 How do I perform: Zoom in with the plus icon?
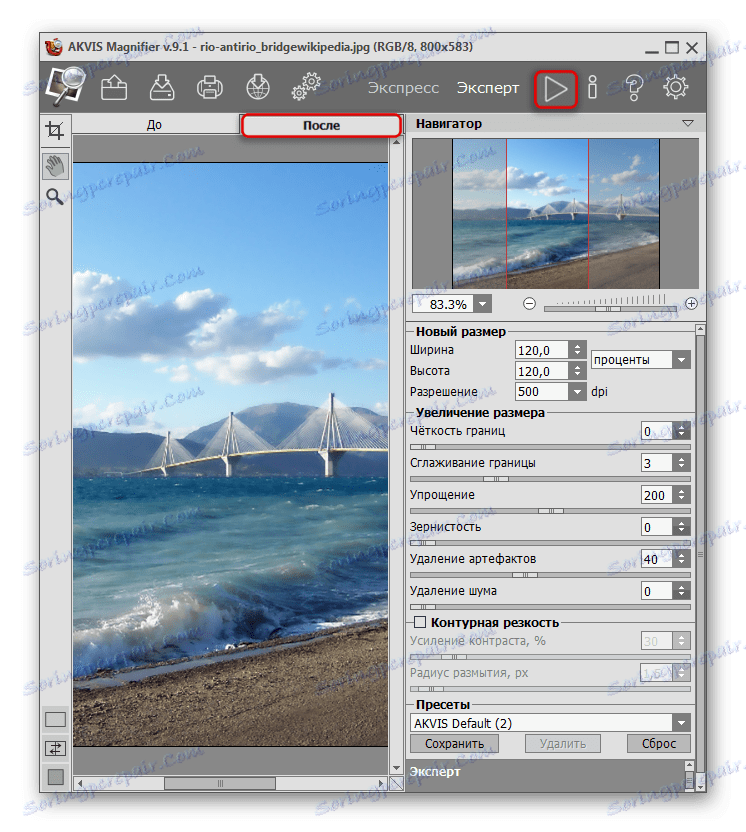click(691, 304)
